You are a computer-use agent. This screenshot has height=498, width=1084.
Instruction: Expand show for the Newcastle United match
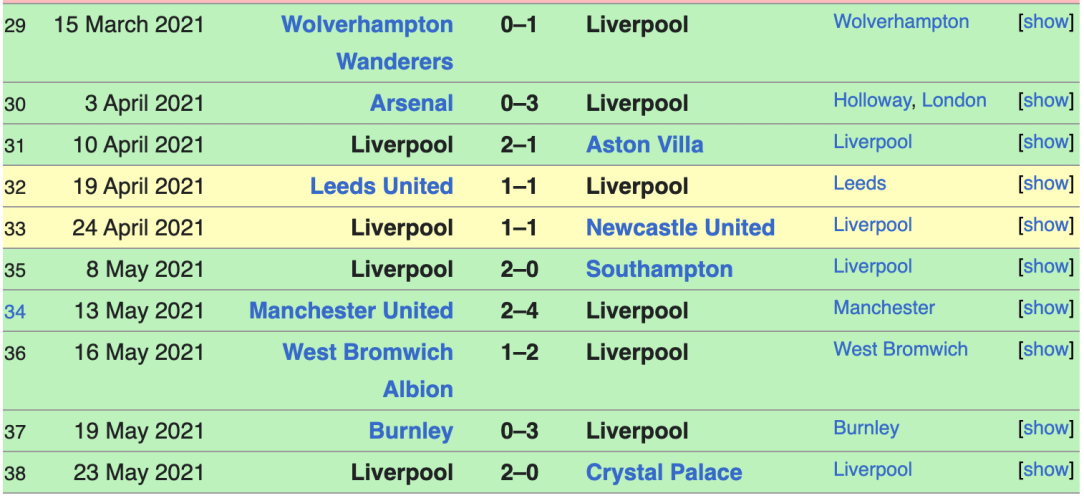tap(1047, 225)
